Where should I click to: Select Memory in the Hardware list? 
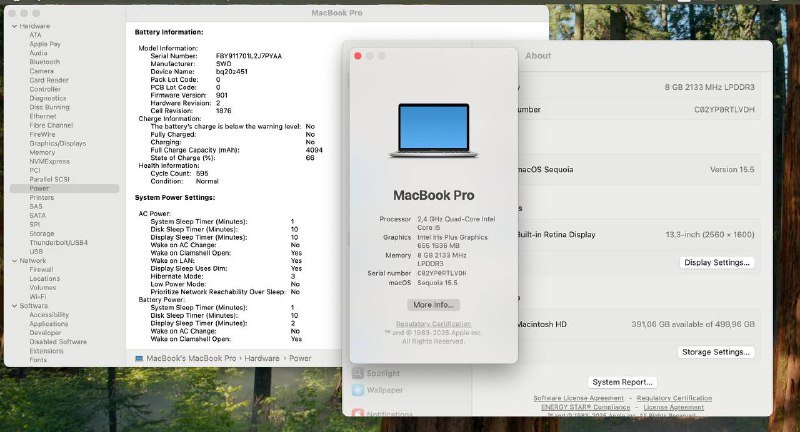(x=42, y=153)
